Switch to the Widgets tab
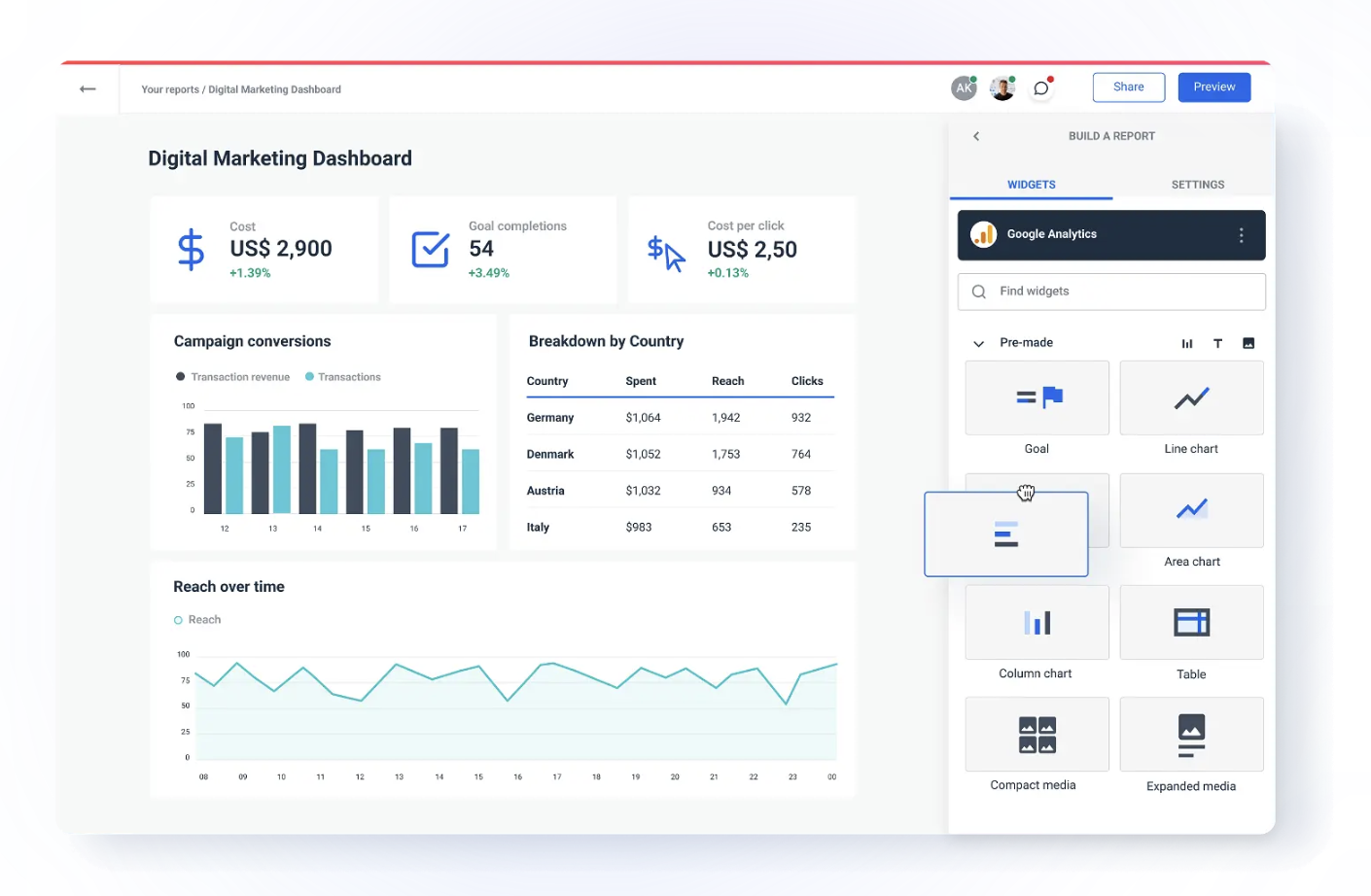Viewport: 1371px width, 896px height. pos(1031,185)
